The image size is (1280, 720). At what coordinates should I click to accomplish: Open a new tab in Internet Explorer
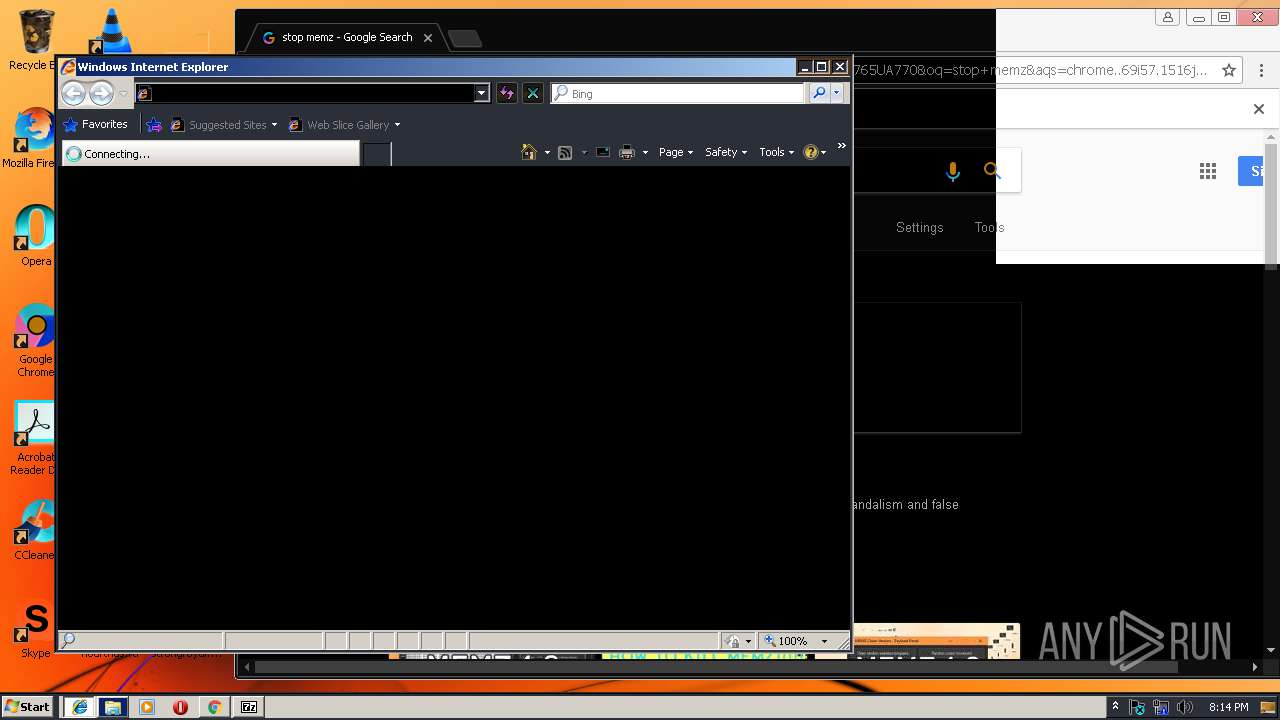click(376, 154)
